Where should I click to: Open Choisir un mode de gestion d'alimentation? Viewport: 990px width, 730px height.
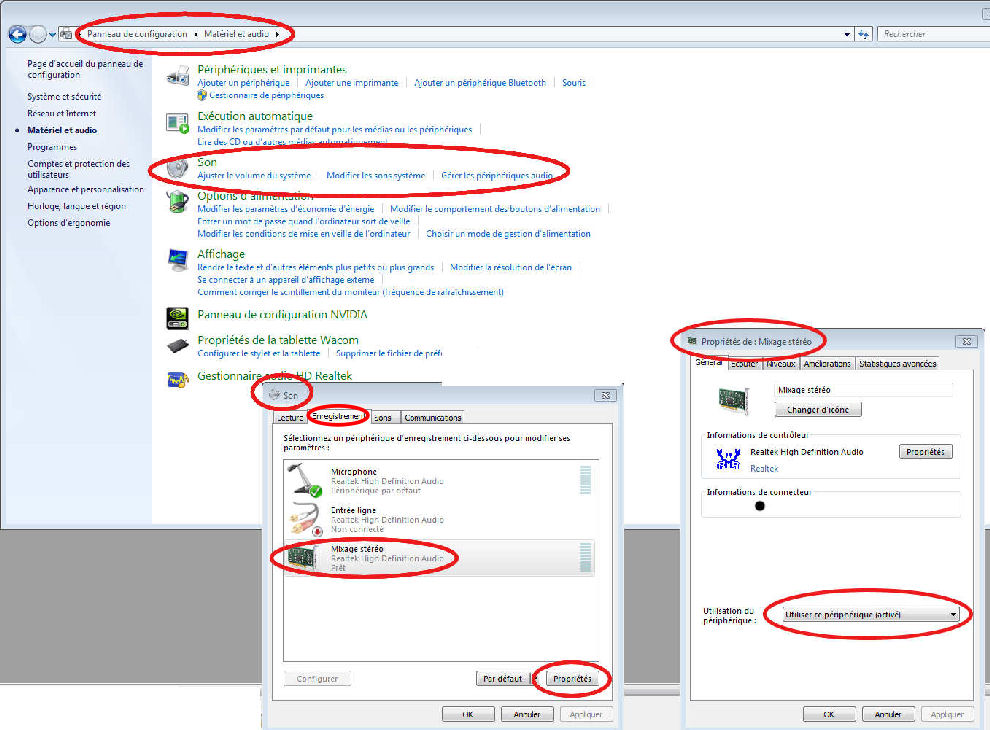pyautogui.click(x=508, y=234)
